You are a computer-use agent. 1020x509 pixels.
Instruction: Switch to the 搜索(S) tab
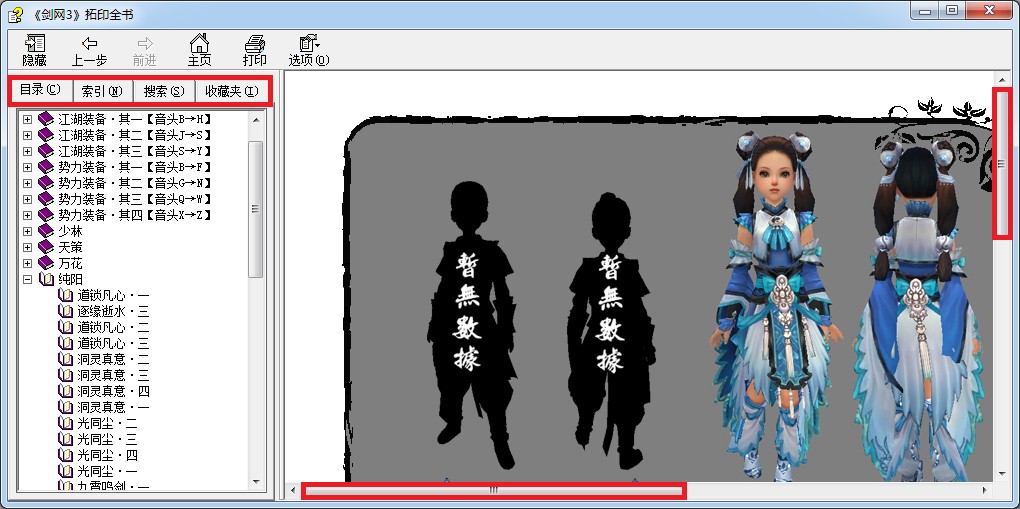(x=164, y=91)
